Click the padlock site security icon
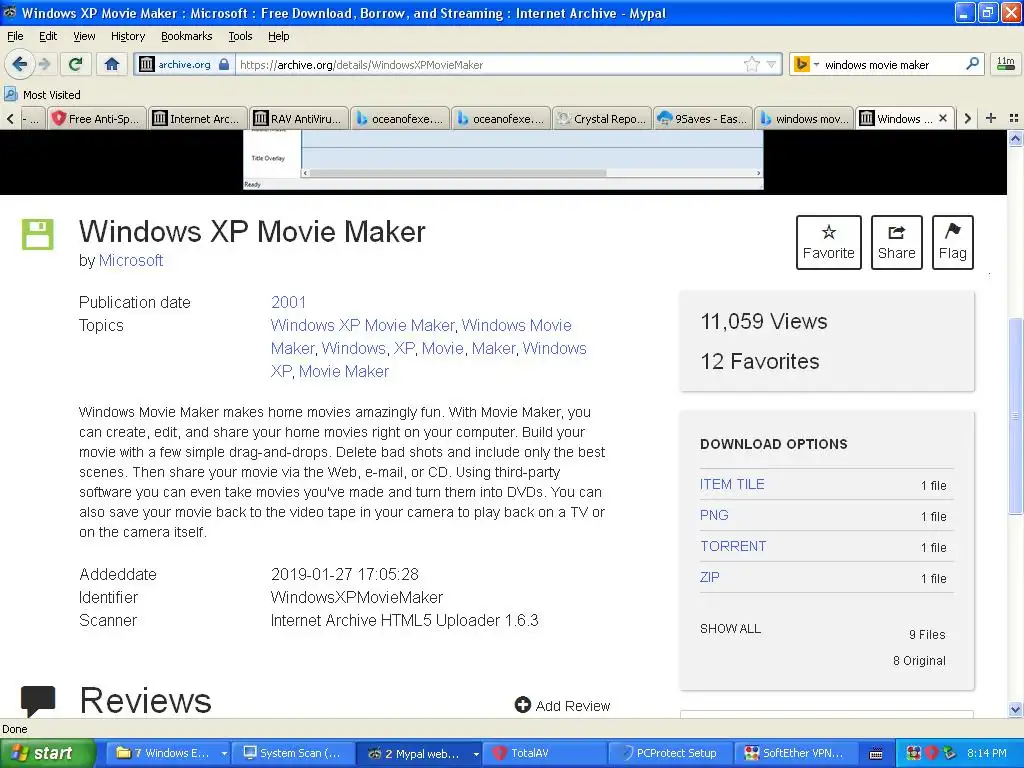 coord(224,64)
